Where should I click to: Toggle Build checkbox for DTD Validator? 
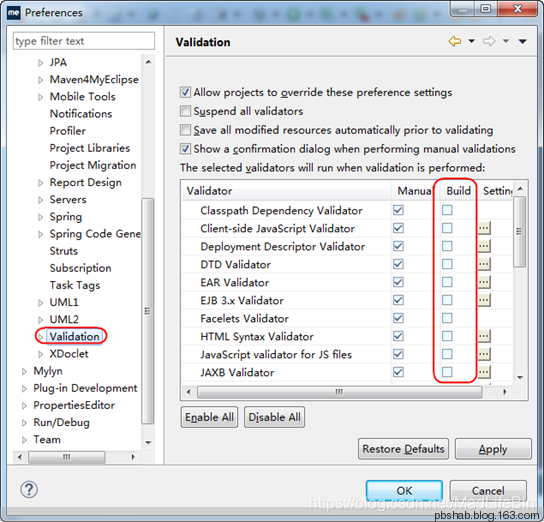[447, 264]
